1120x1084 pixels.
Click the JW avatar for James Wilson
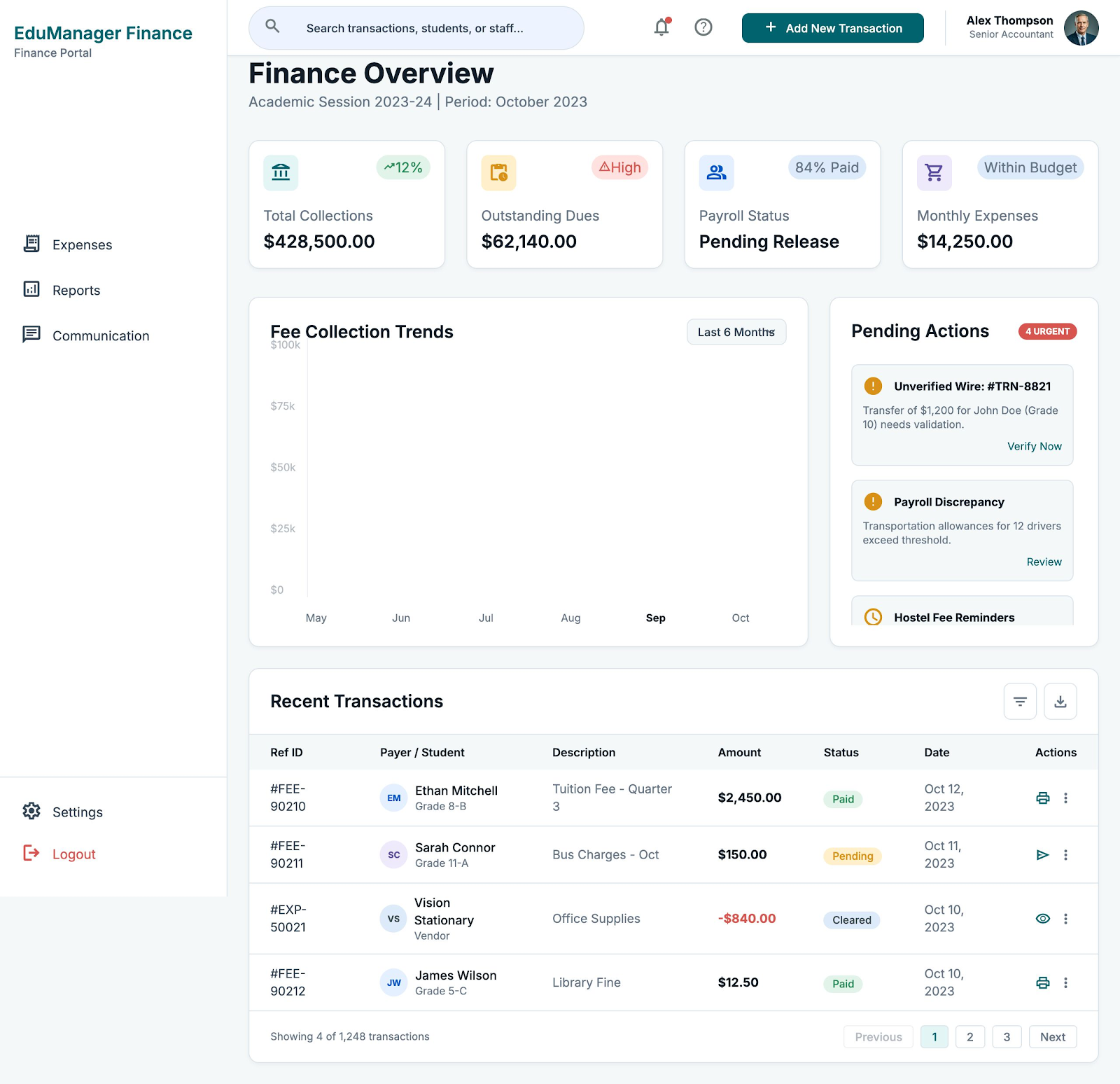(x=394, y=982)
